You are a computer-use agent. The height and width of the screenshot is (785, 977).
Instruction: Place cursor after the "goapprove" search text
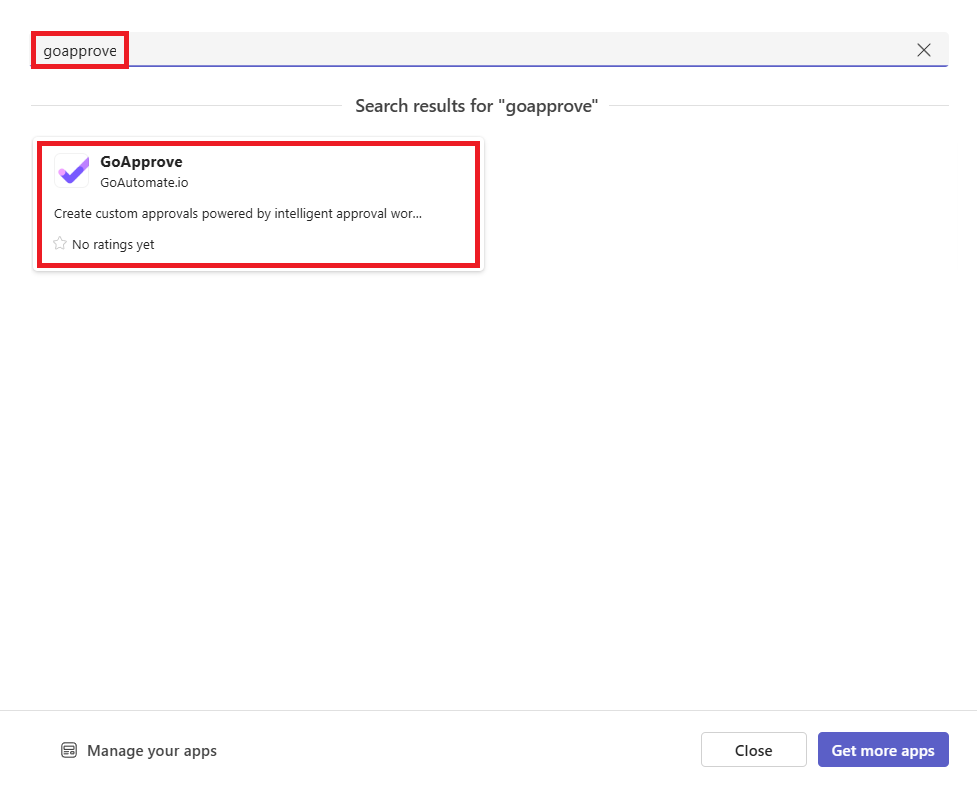119,50
